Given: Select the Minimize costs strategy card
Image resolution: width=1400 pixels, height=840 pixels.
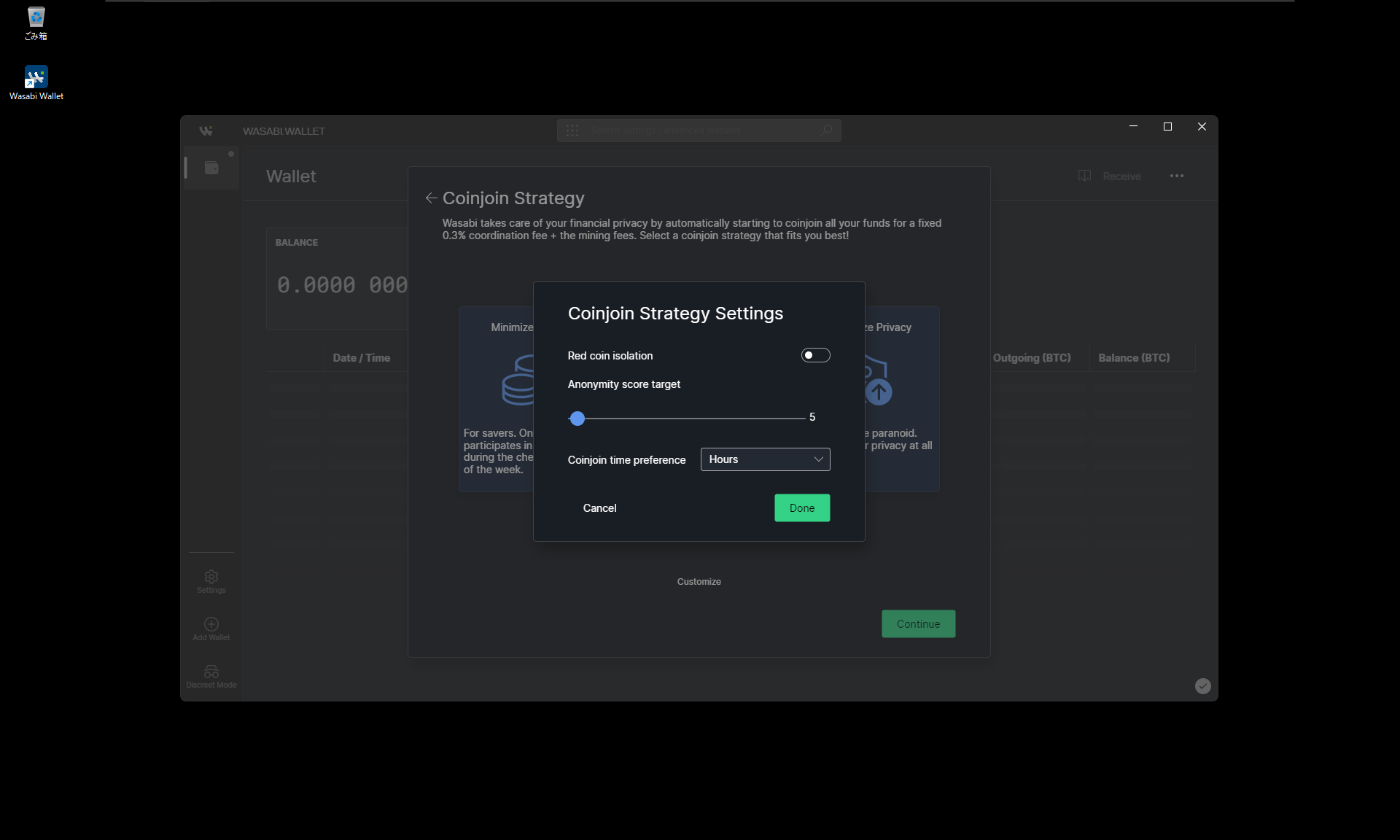Looking at the screenshot, I should [x=497, y=400].
